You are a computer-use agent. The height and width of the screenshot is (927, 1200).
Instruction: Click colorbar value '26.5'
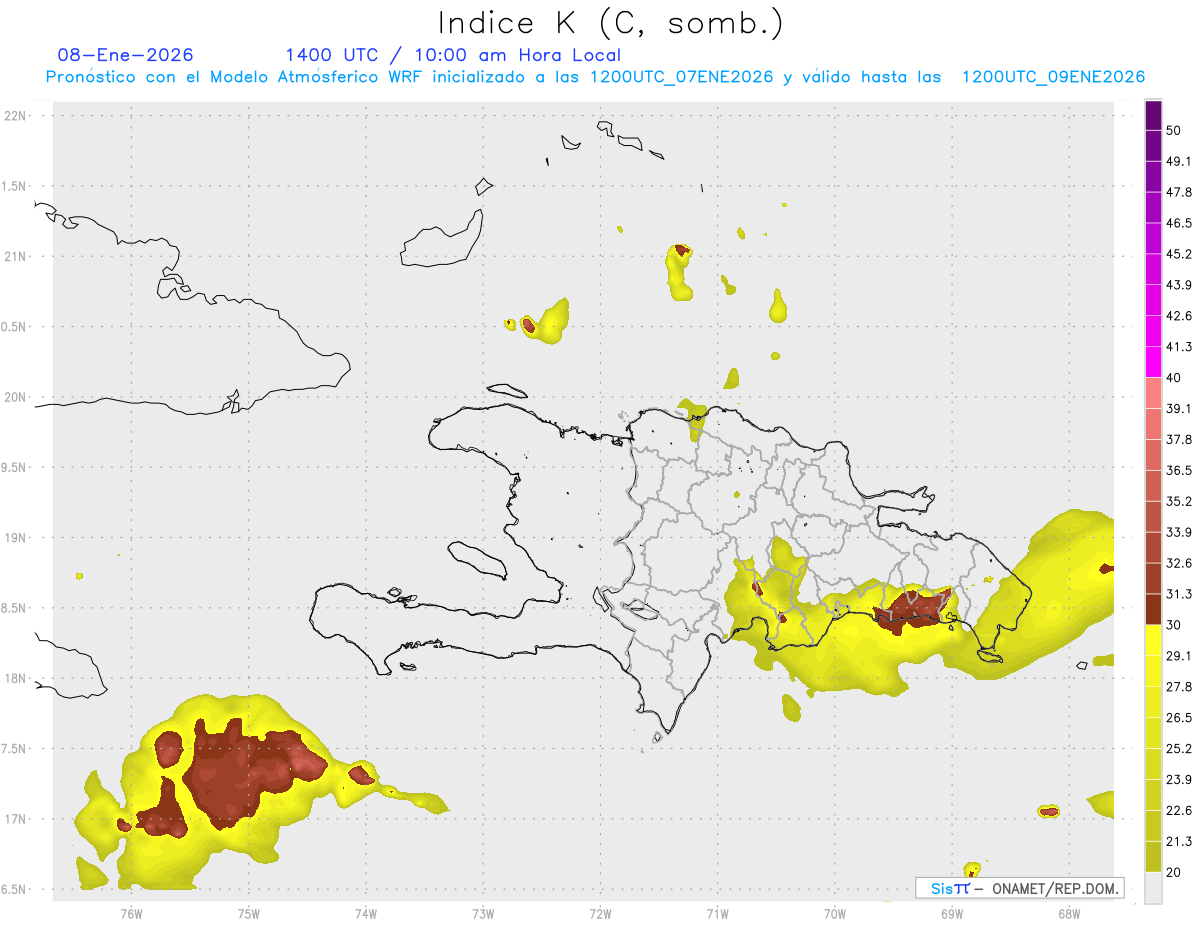[x=1179, y=717]
